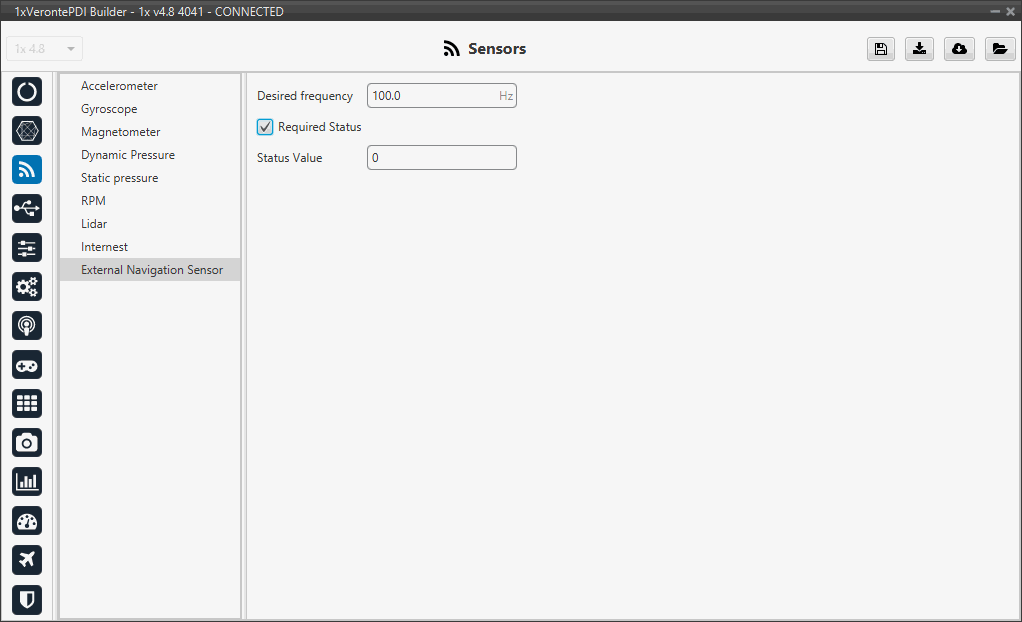
Task: Click the sliders icon in sidebar
Action: click(27, 248)
